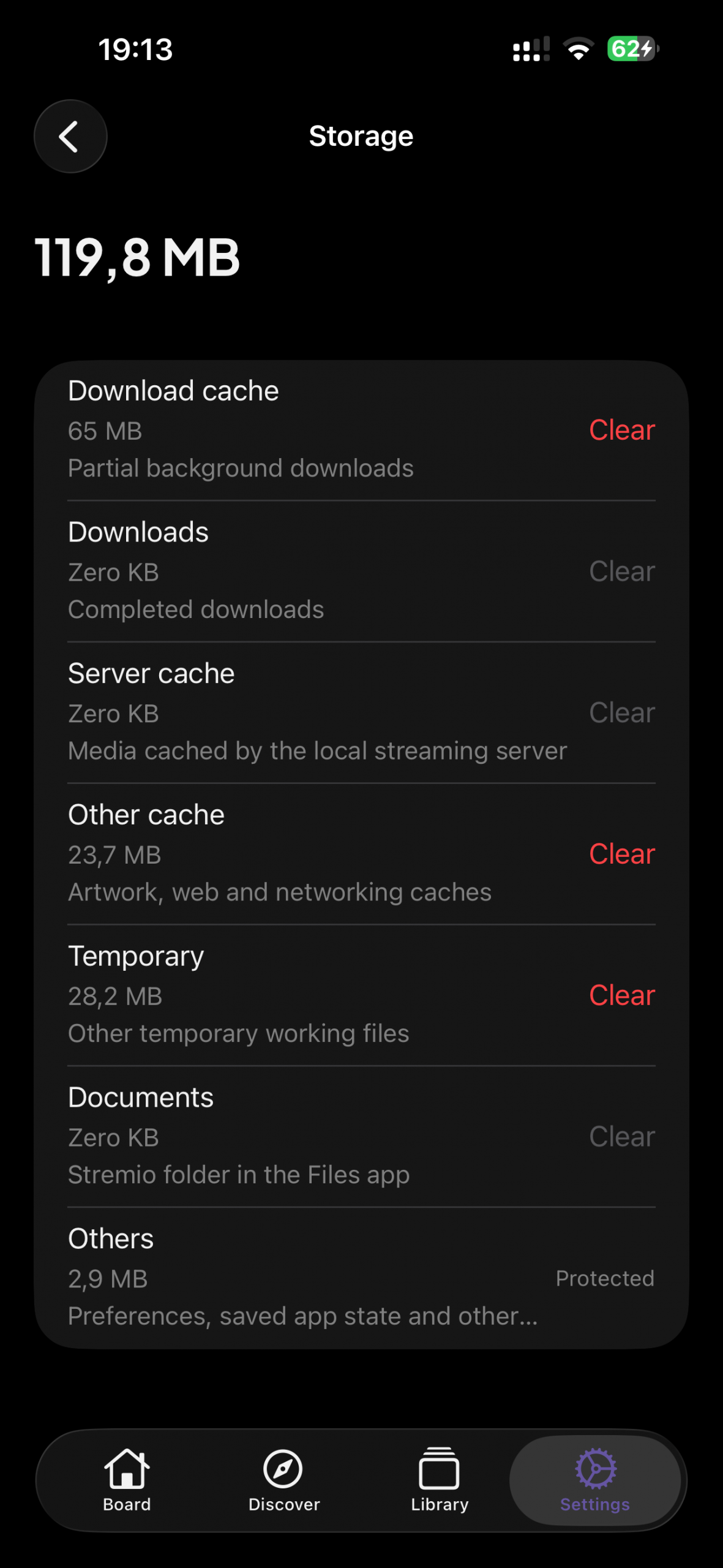Tap the Storage page title
Screen dimensions: 723x1568
point(361,136)
